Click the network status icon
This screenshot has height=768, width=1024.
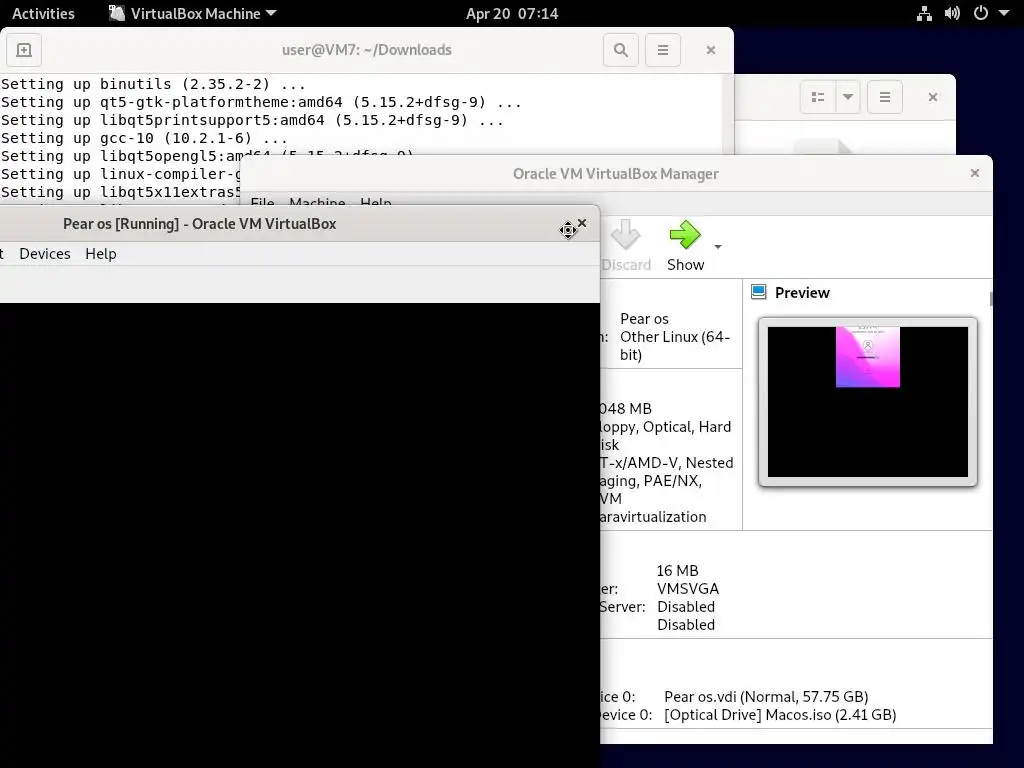point(924,13)
